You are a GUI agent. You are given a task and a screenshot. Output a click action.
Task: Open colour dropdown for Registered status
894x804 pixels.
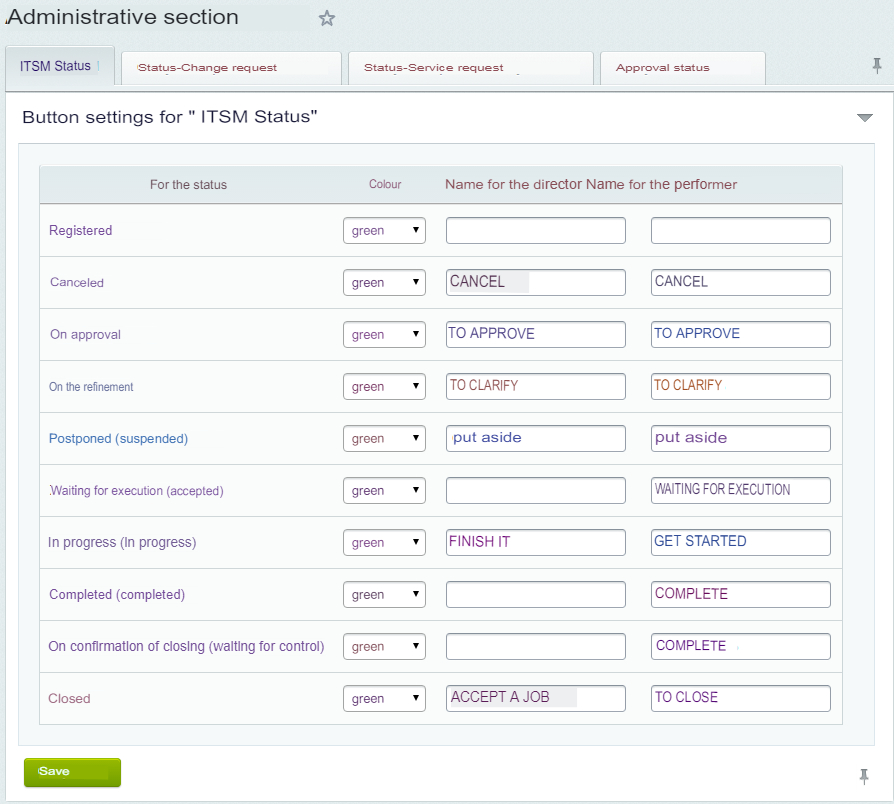(384, 231)
